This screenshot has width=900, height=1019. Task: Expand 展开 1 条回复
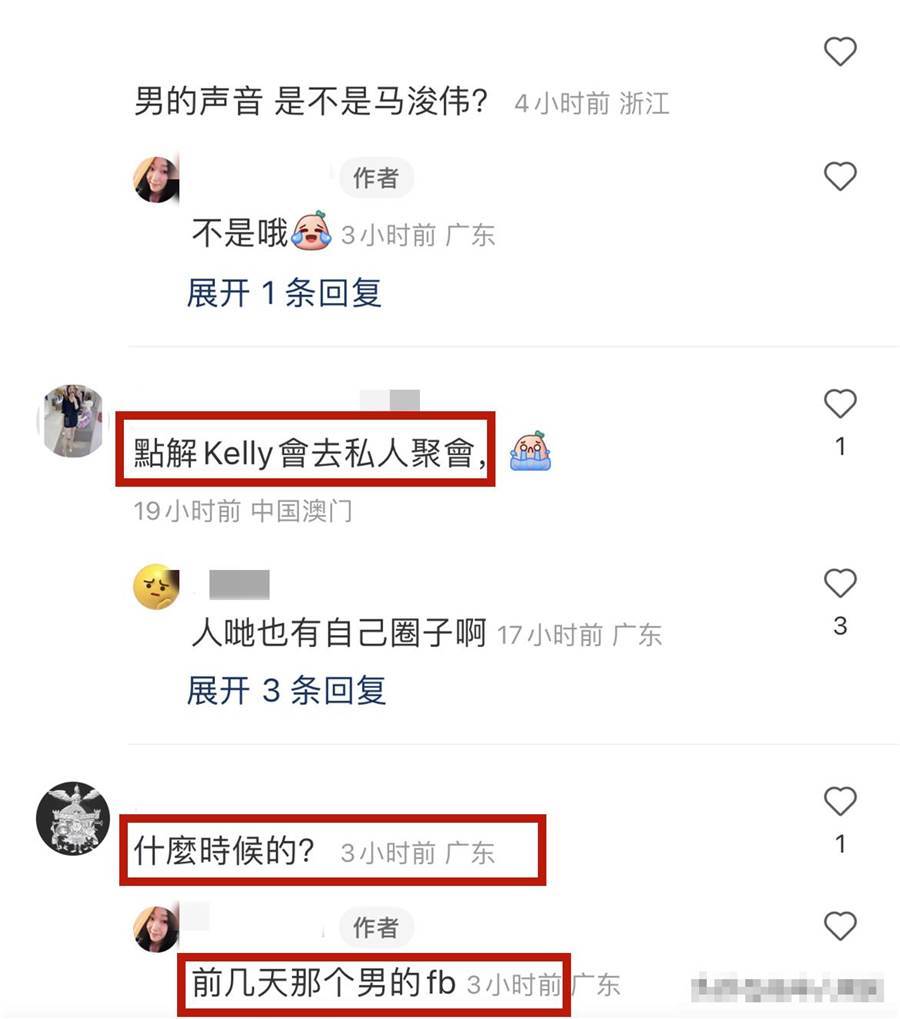pyautogui.click(x=284, y=293)
